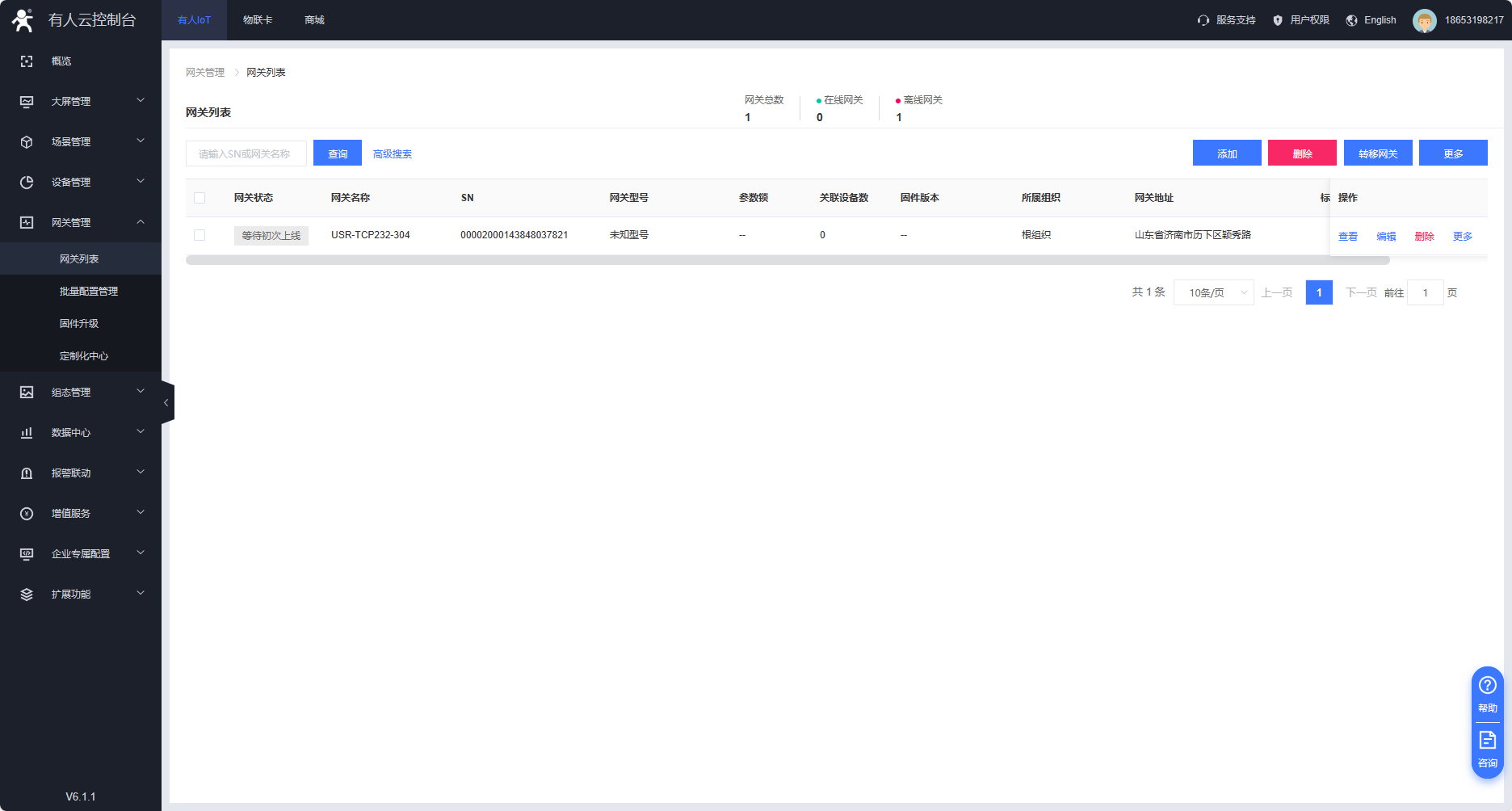1512x811 pixels.
Task: Toggle the select-all checkbox in table header
Action: [199, 198]
